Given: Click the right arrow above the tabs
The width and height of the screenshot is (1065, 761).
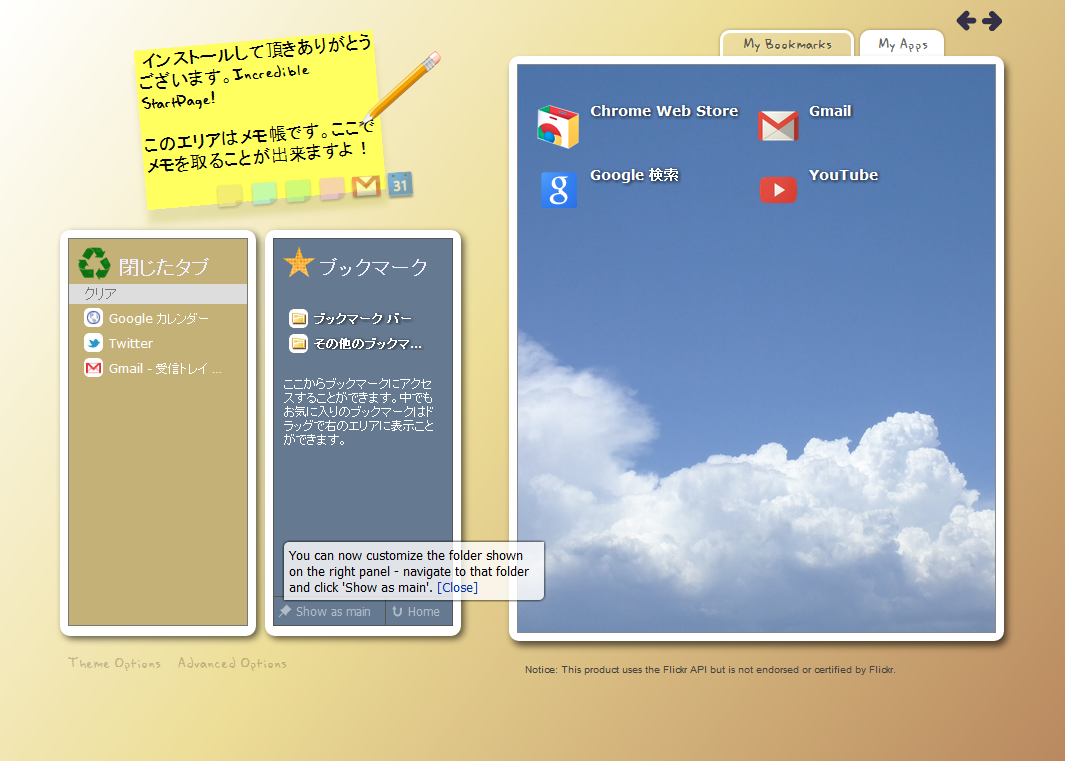Looking at the screenshot, I should 992,21.
